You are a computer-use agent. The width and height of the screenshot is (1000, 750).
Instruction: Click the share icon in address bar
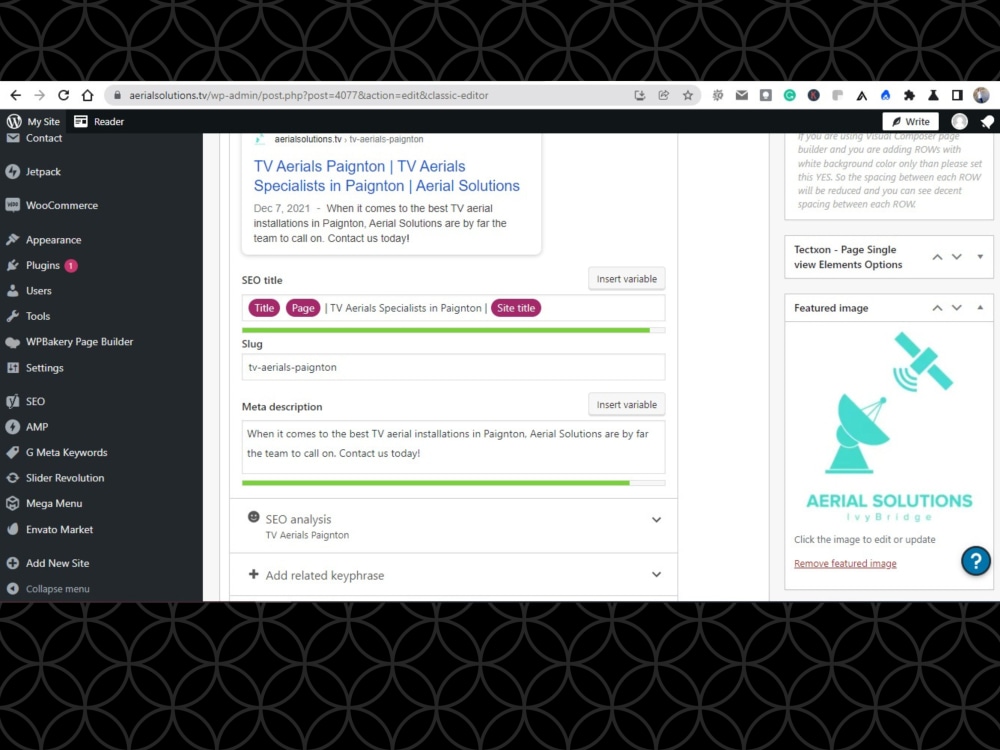663,95
